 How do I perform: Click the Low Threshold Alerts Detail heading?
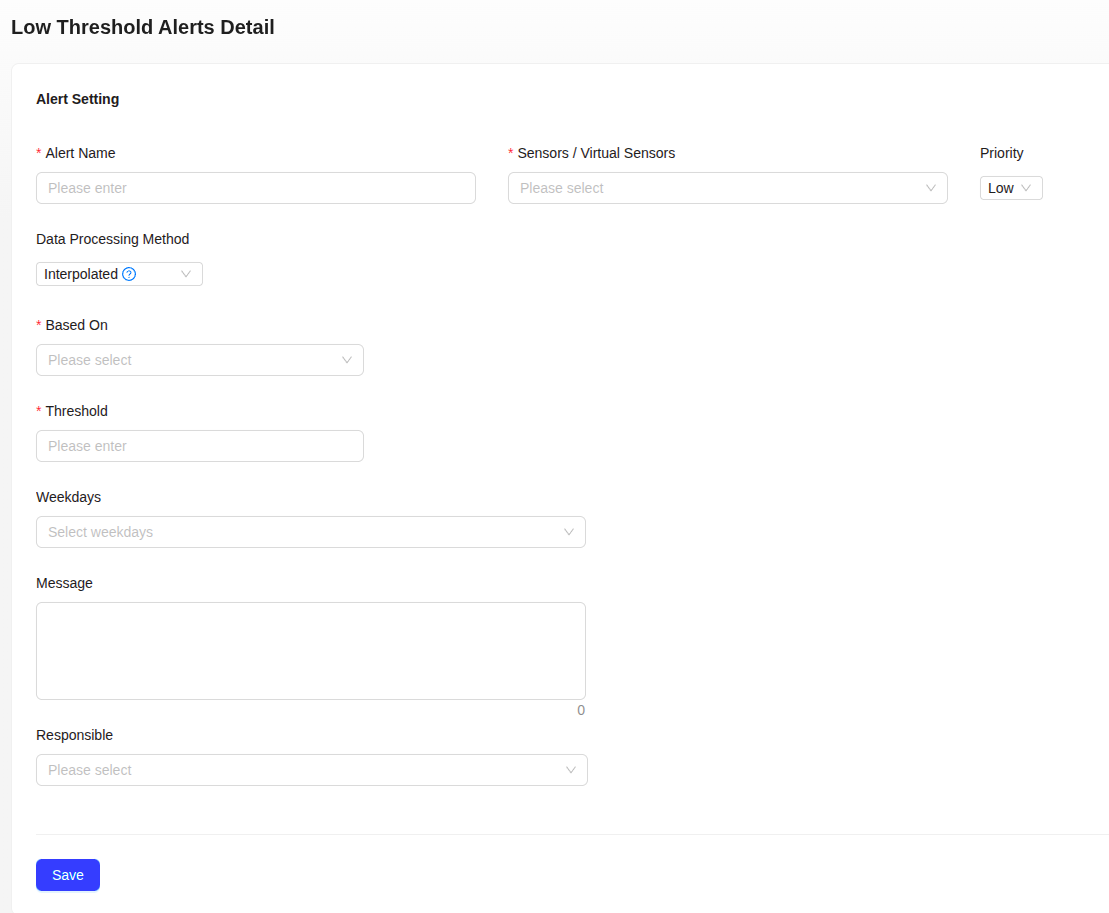point(142,27)
